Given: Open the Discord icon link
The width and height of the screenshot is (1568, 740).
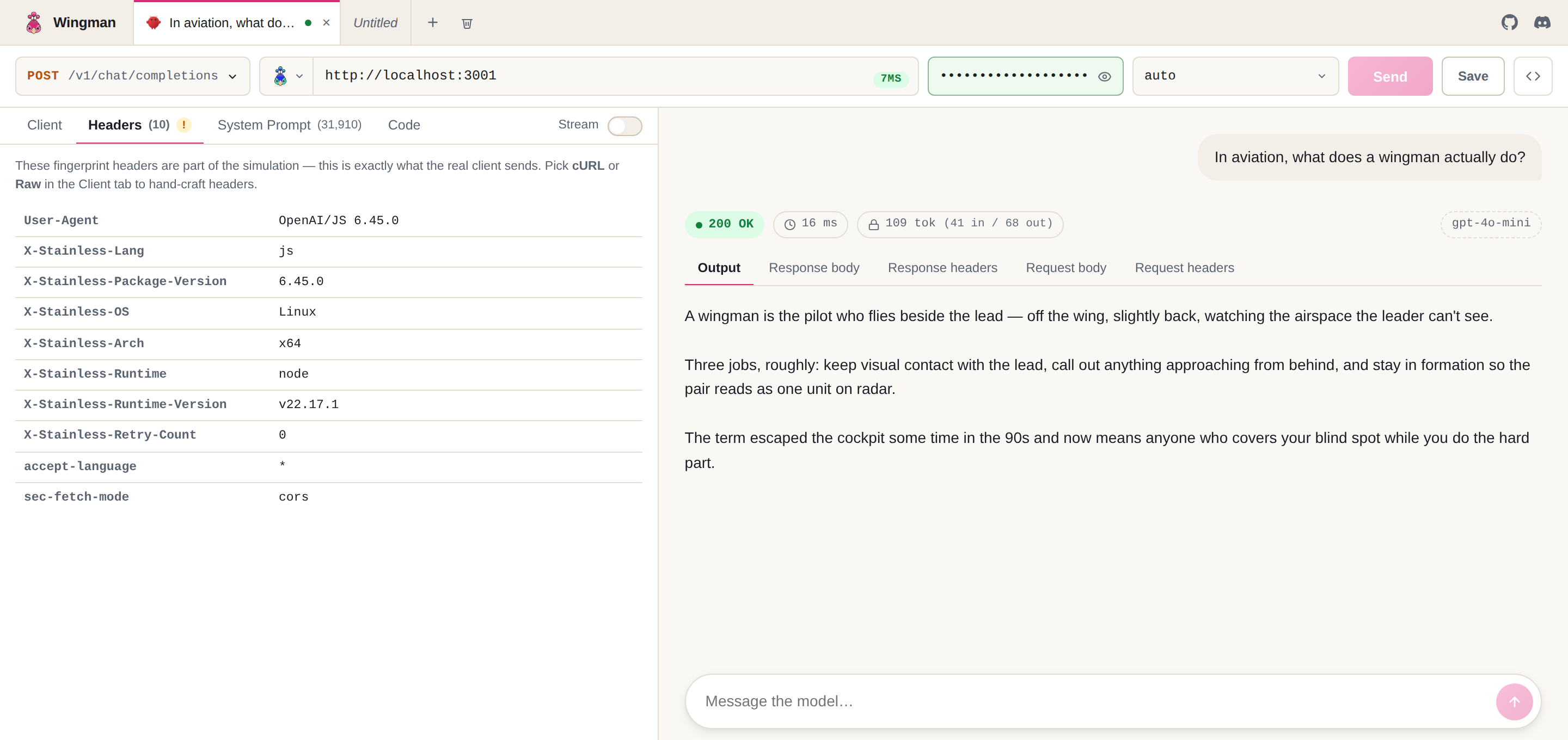Looking at the screenshot, I should (x=1542, y=22).
